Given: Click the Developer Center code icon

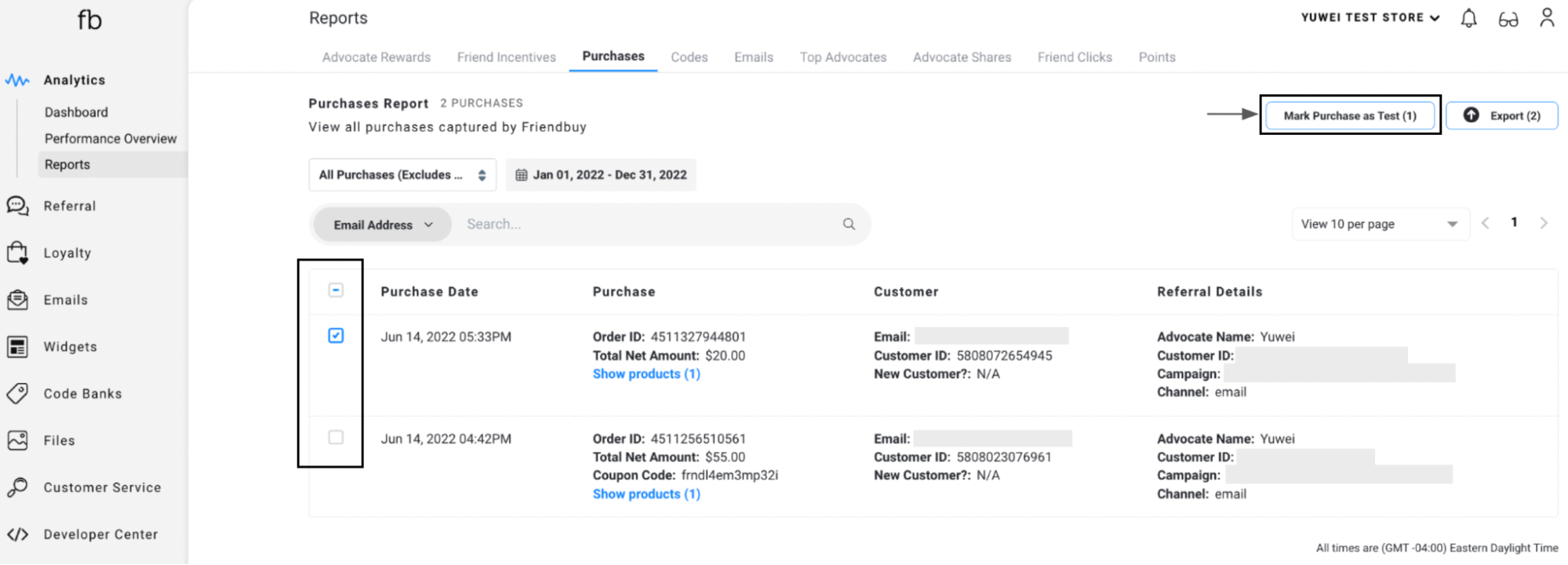Looking at the screenshot, I should (17, 534).
